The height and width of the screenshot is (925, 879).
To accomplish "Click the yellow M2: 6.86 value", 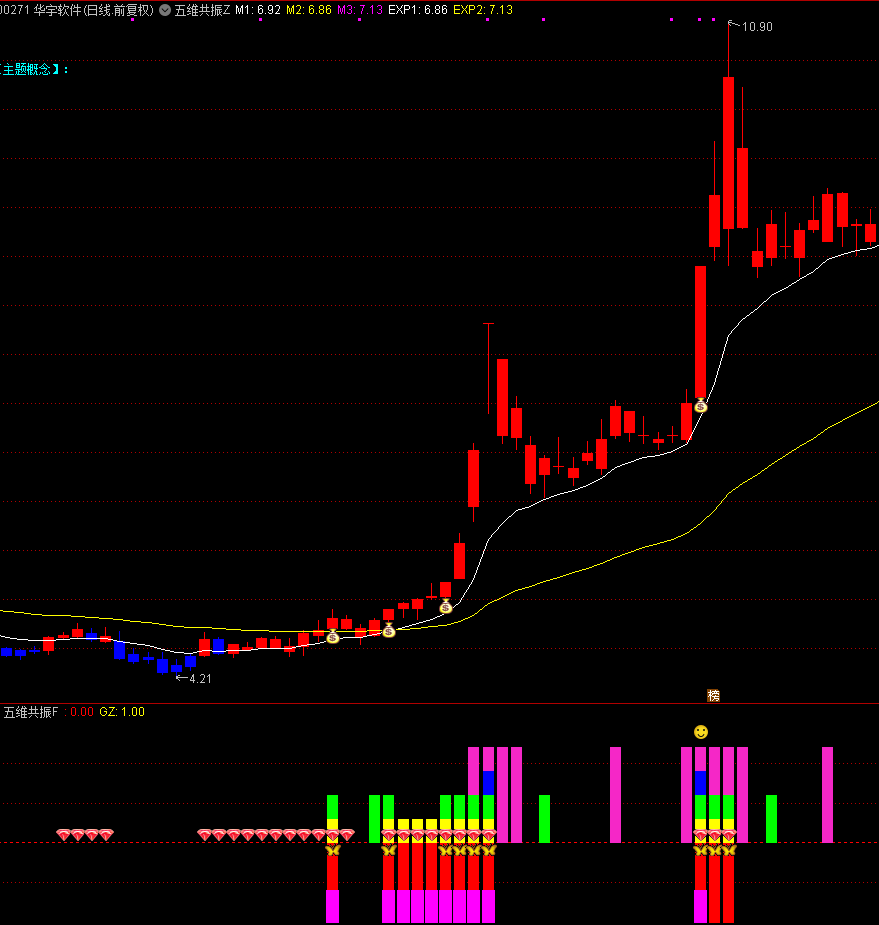I will 309,10.
